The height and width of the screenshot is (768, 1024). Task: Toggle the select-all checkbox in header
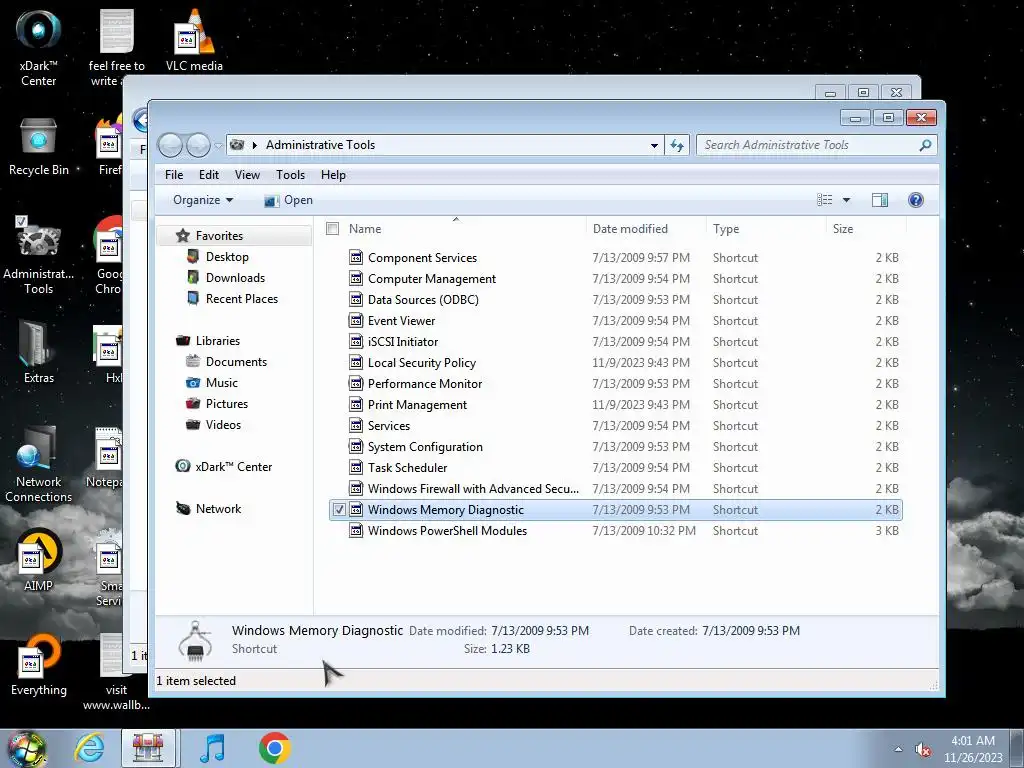[332, 229]
